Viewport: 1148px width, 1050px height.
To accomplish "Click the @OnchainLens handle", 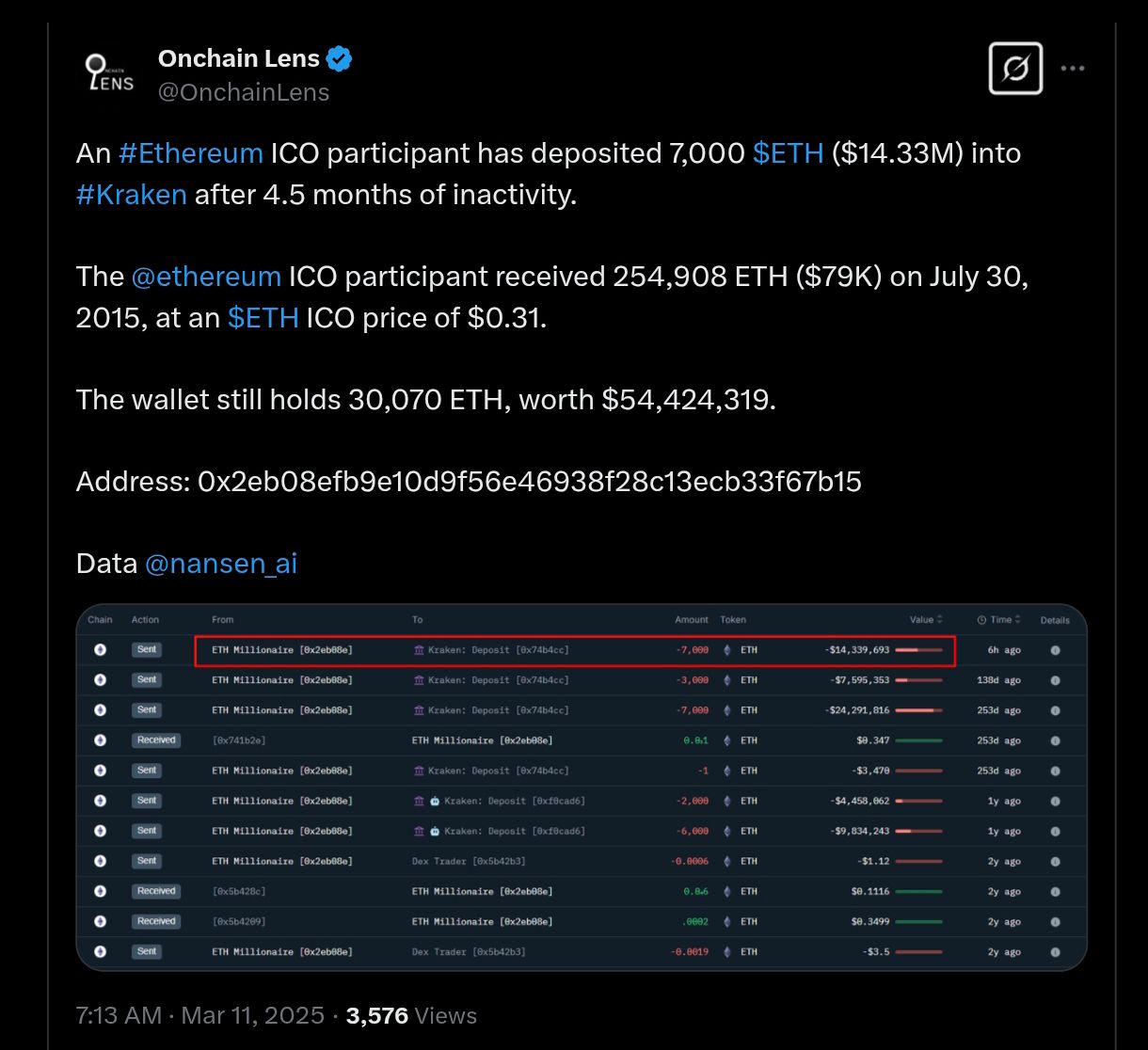I will click(244, 92).
